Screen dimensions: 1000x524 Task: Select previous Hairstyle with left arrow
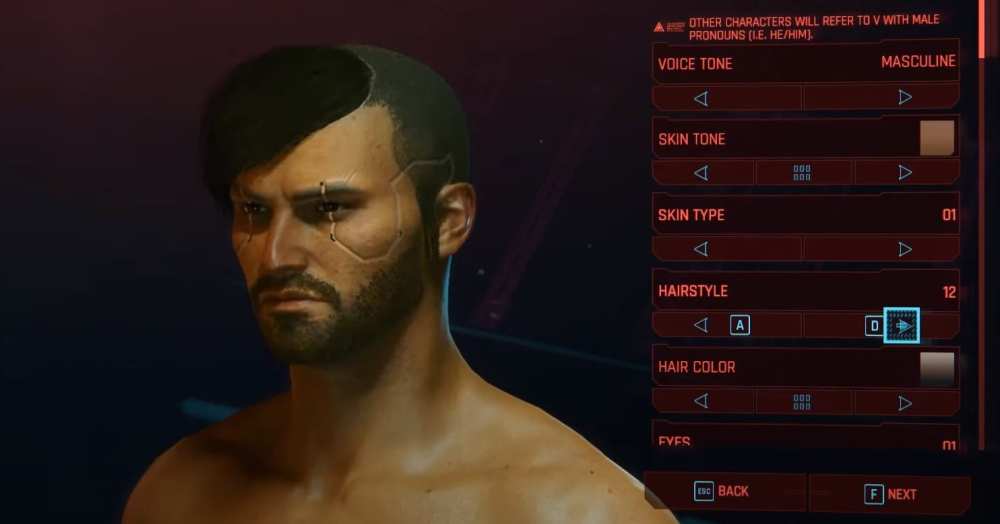701,325
